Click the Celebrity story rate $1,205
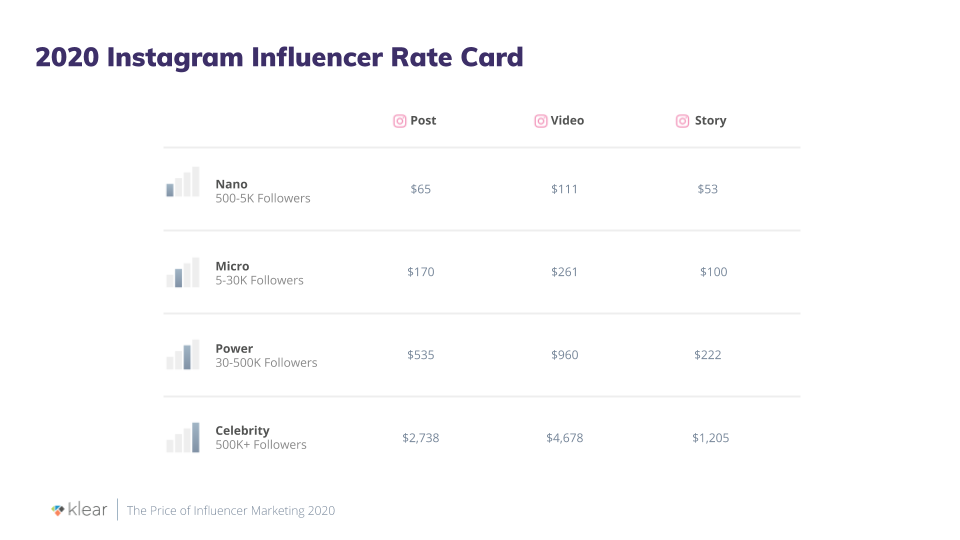The width and height of the screenshot is (960, 540). click(x=710, y=438)
